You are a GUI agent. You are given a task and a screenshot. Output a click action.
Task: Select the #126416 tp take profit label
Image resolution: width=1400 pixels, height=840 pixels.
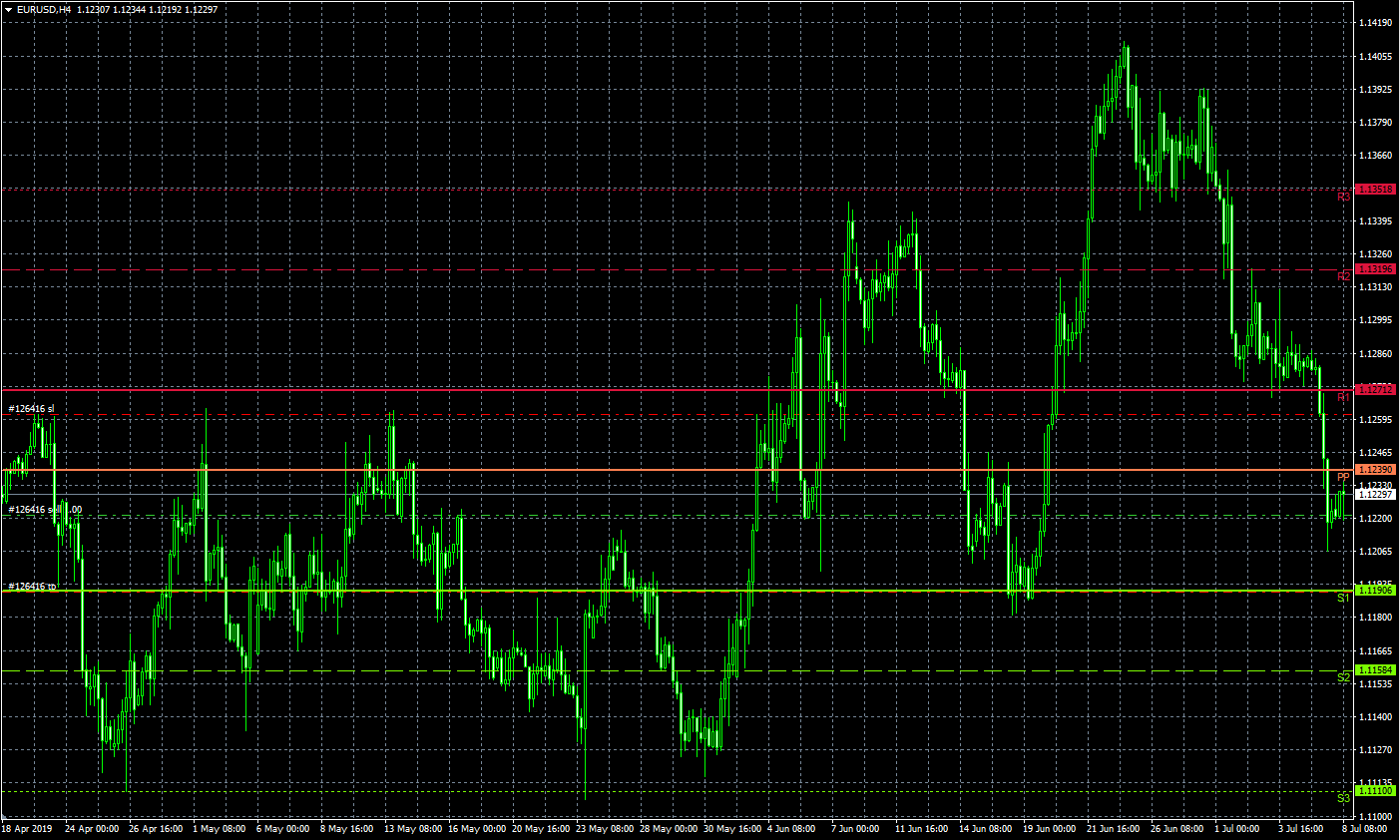[32, 587]
